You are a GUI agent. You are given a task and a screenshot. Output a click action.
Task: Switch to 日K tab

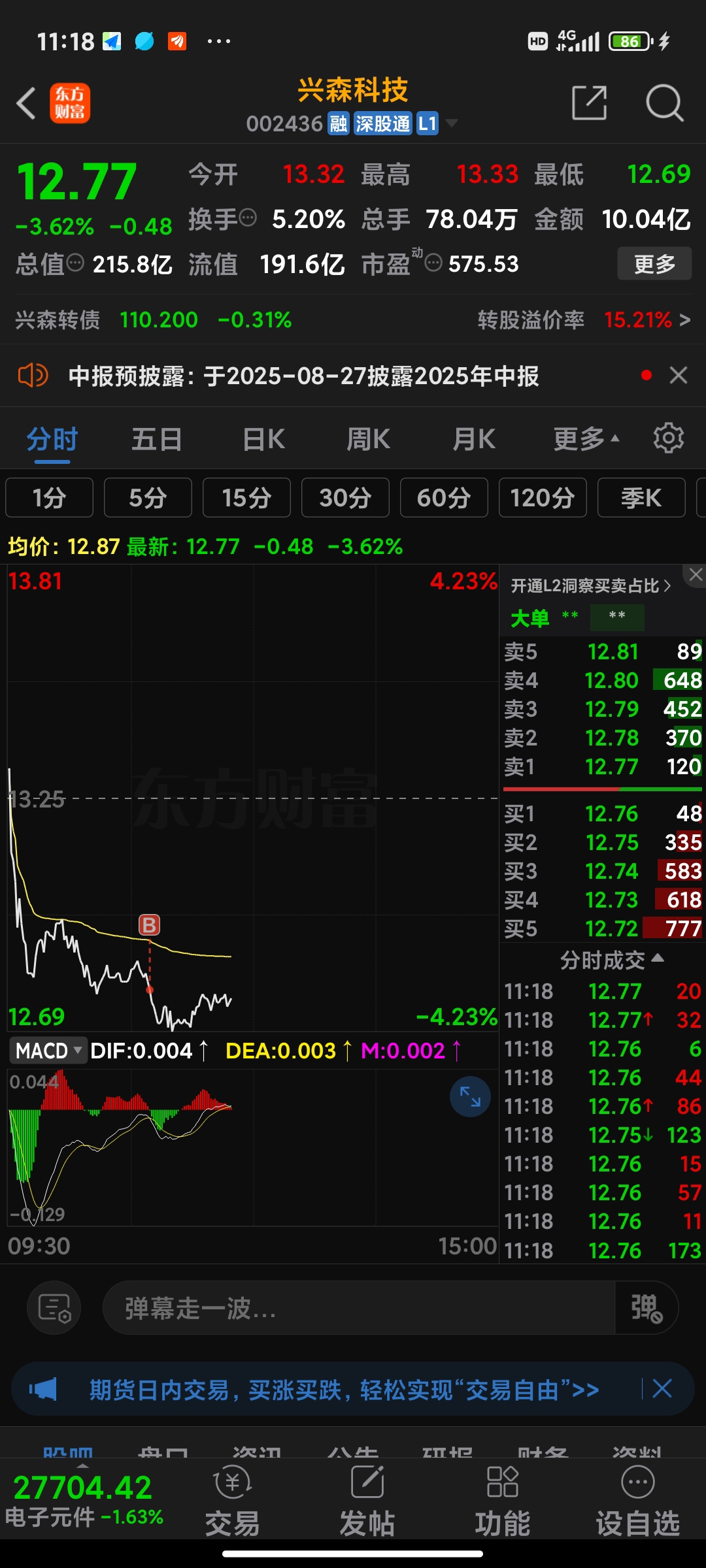[x=263, y=438]
